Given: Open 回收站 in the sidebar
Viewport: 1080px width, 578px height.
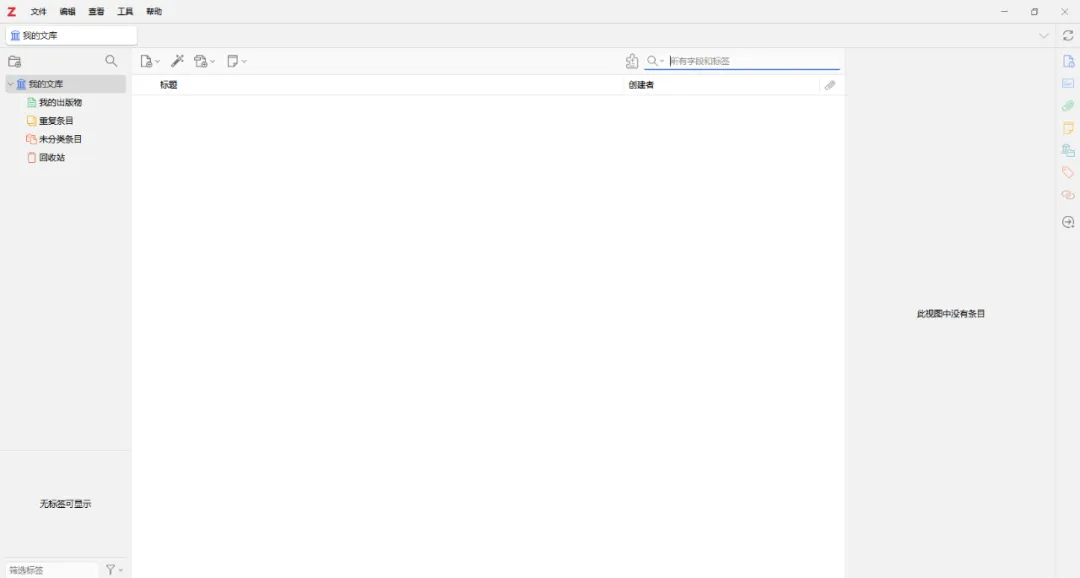Looking at the screenshot, I should pyautogui.click(x=52, y=158).
